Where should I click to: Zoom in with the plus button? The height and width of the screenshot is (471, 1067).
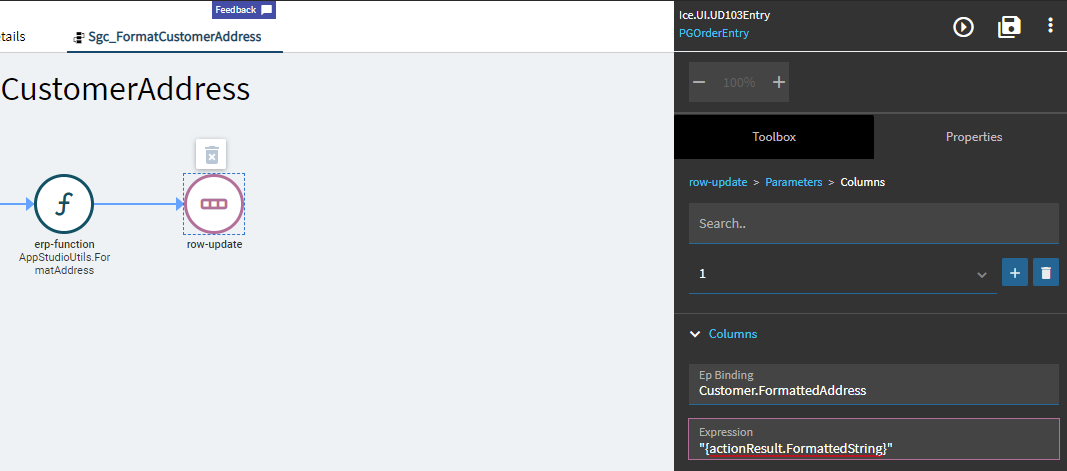tap(779, 82)
